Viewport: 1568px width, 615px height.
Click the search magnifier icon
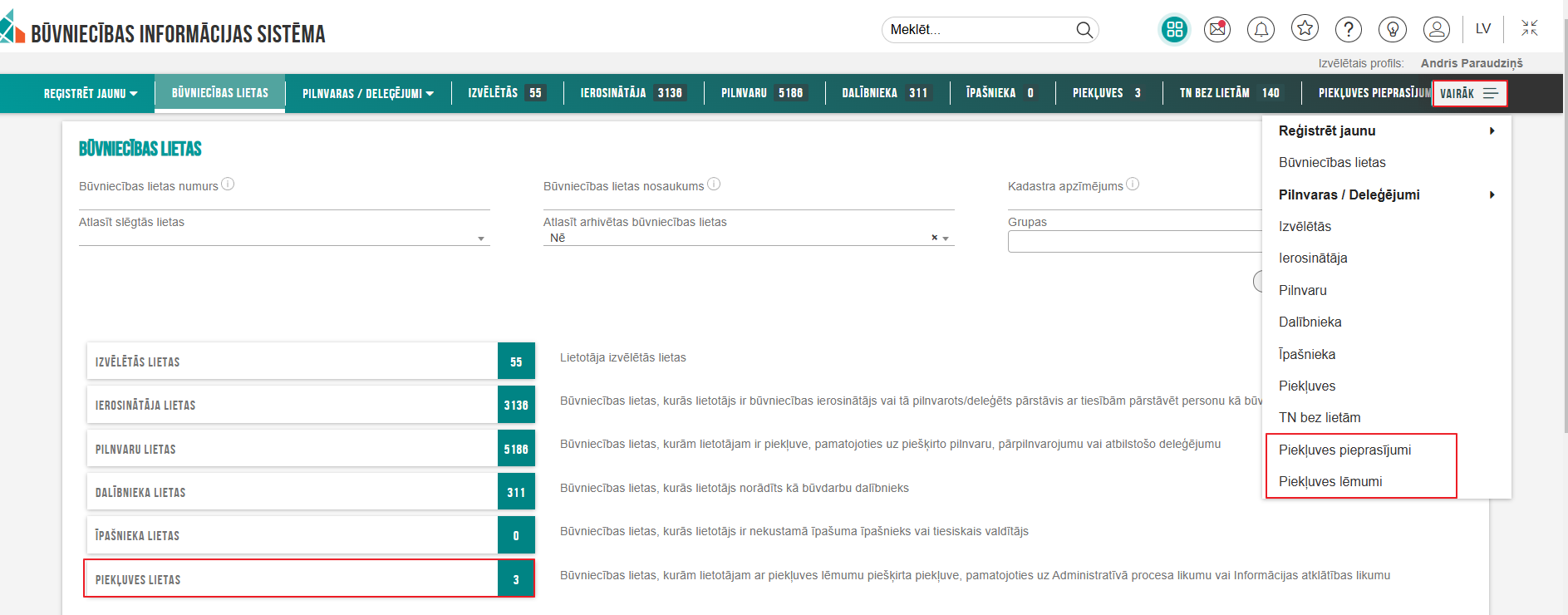click(1084, 30)
